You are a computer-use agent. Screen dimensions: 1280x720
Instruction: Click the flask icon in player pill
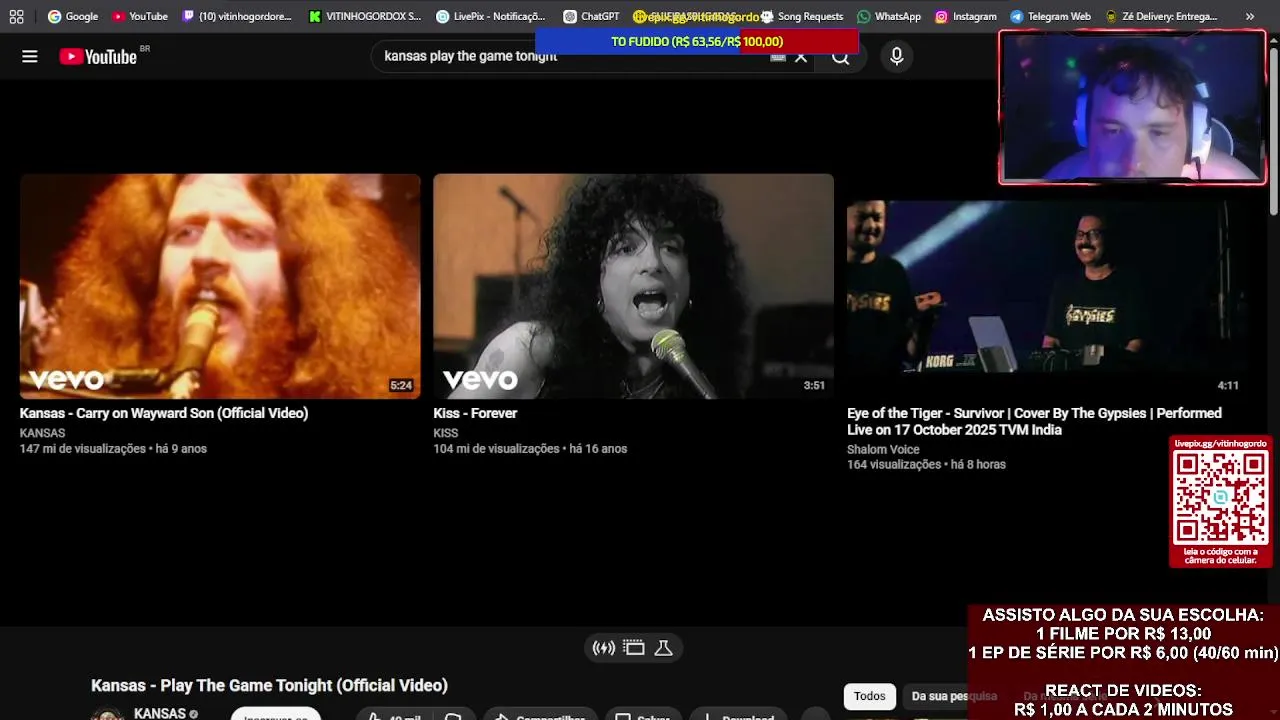click(663, 648)
